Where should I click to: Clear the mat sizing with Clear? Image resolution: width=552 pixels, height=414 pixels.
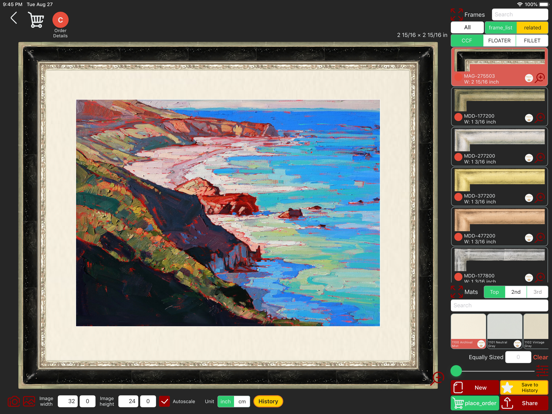click(x=540, y=357)
